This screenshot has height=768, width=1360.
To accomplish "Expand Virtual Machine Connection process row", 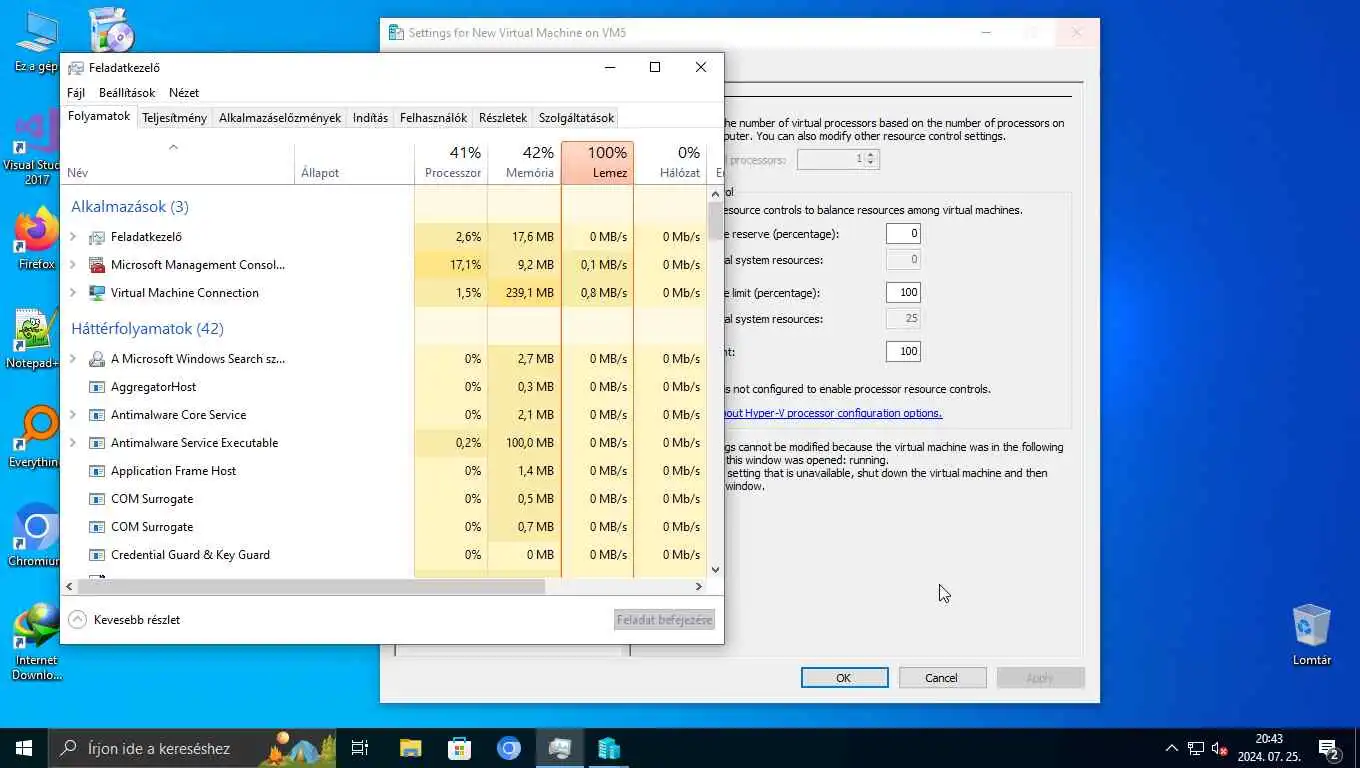I will point(73,293).
